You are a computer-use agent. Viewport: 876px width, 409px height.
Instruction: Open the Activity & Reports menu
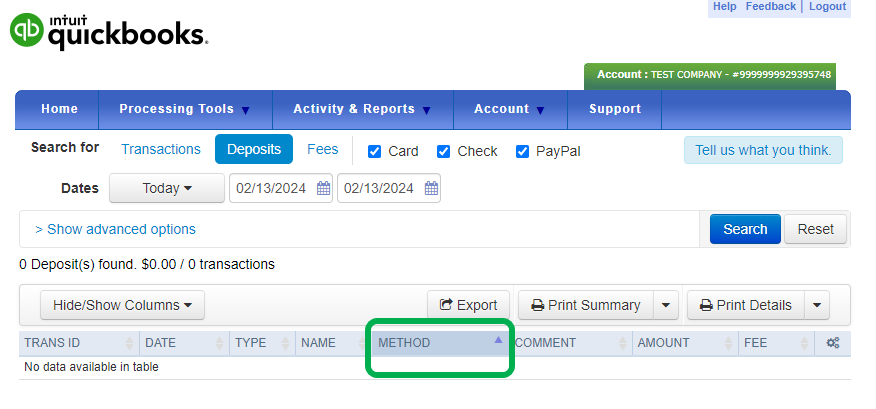coord(363,109)
